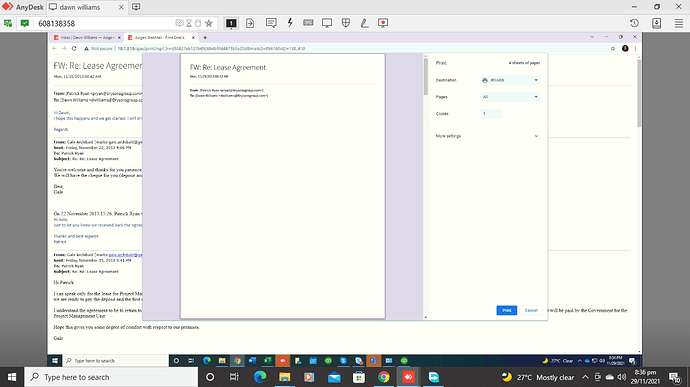Open the AnyDesk display settings monitor icon
The height and width of the screenshot is (387, 690).
[327, 23]
